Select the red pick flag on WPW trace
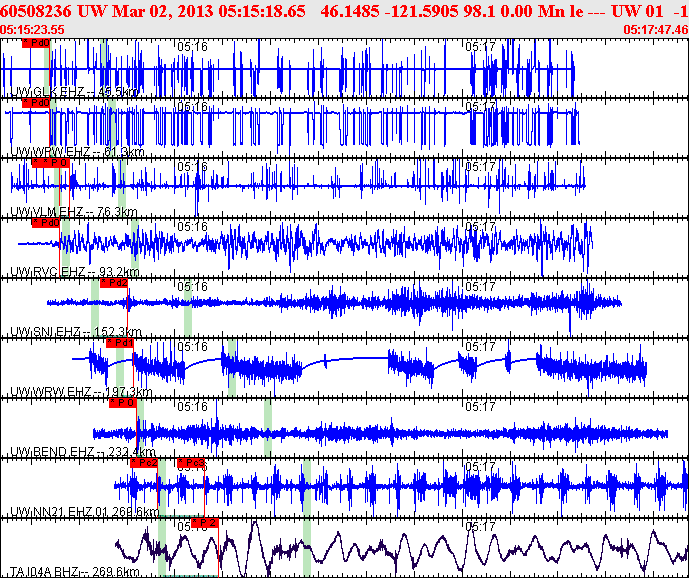Image resolution: width=689 pixels, height=578 pixels. pyautogui.click(x=36, y=103)
